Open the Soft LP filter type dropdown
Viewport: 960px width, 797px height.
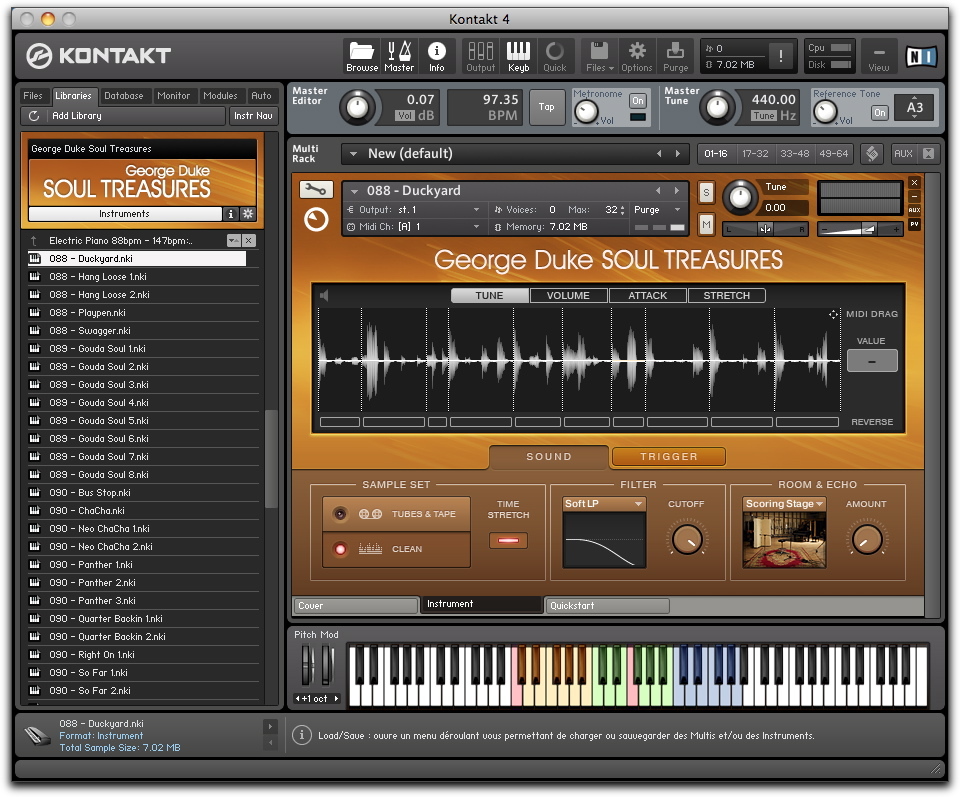click(604, 504)
